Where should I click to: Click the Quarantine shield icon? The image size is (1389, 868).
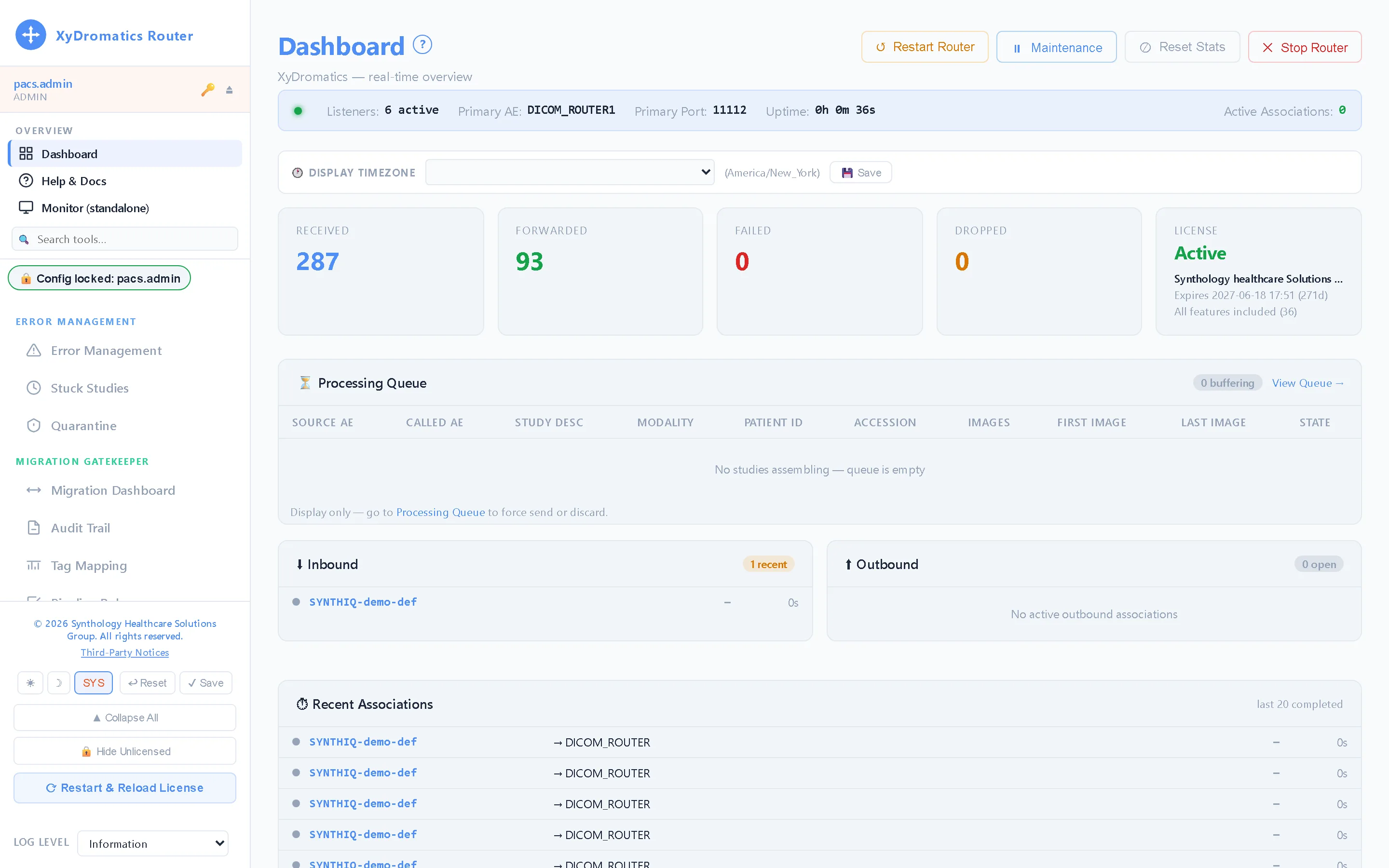(34, 425)
